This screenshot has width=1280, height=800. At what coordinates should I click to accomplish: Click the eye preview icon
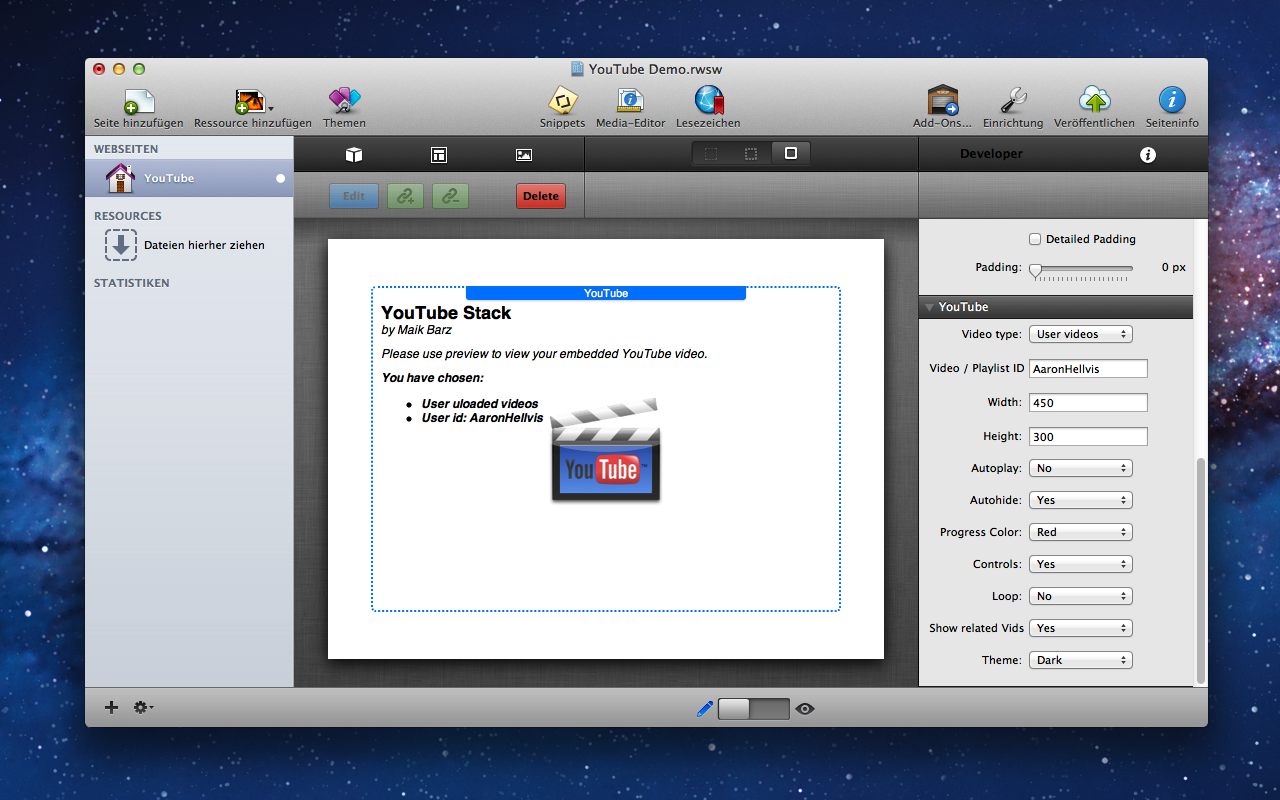click(805, 709)
